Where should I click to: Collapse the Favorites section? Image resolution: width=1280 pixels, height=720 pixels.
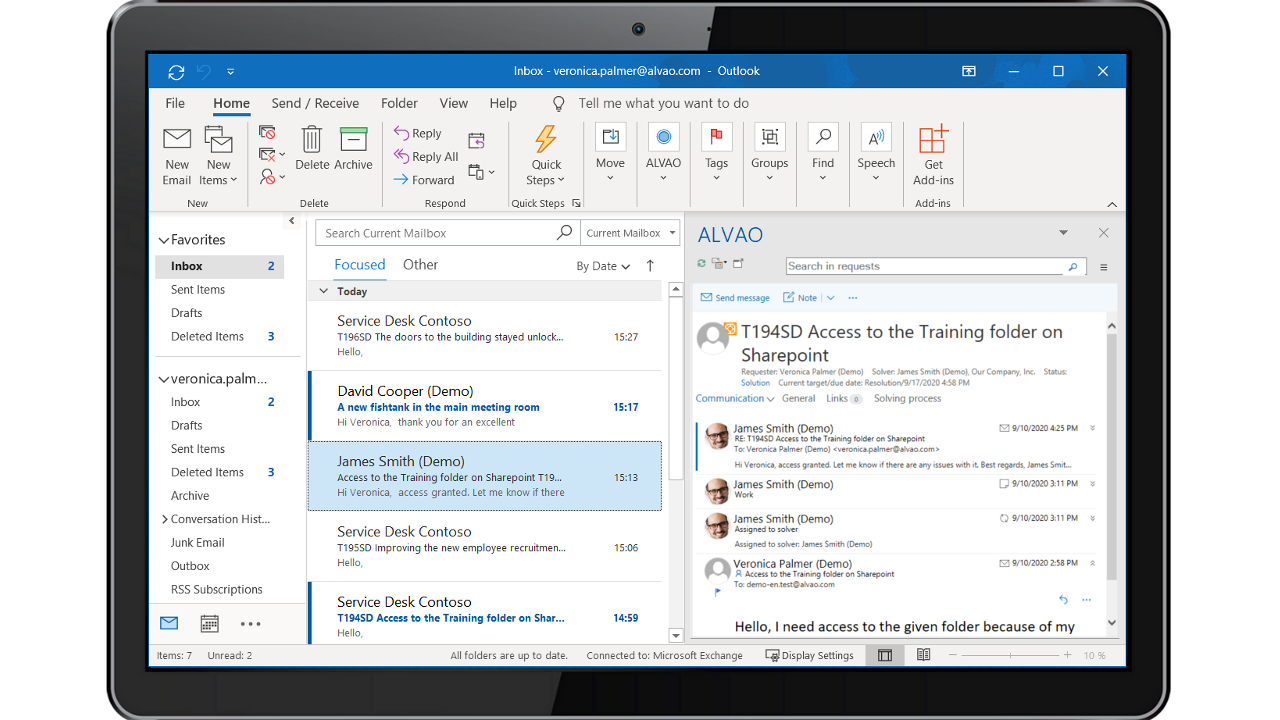[x=164, y=240]
